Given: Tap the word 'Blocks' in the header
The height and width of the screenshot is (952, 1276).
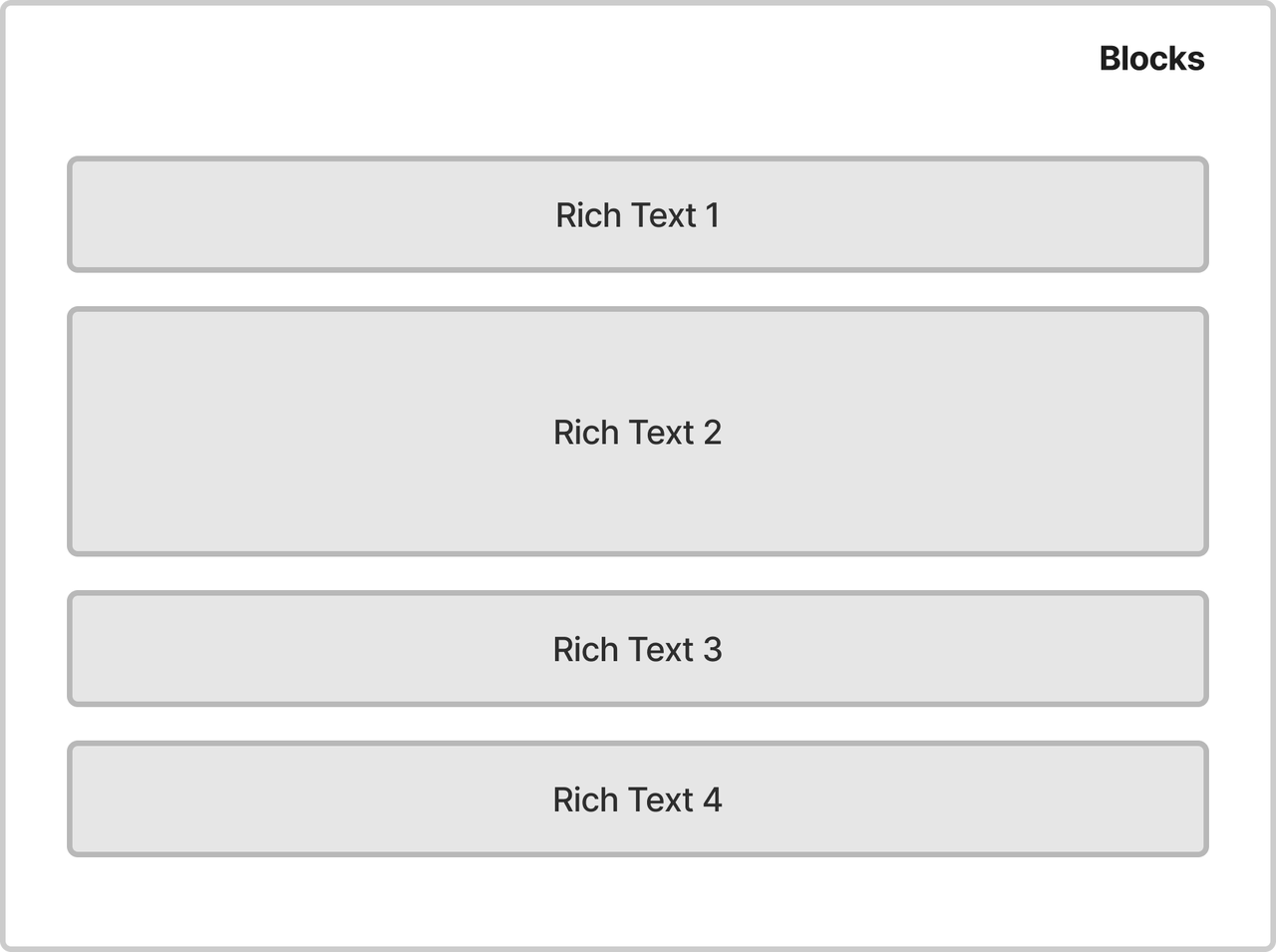Looking at the screenshot, I should point(1151,59).
